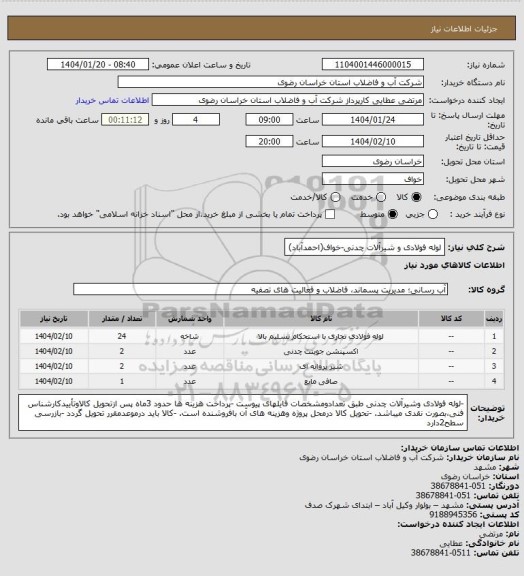The width and height of the screenshot is (524, 576).
Task: Select item name اکسپنشن جوینت چدنی
Action: [321, 351]
